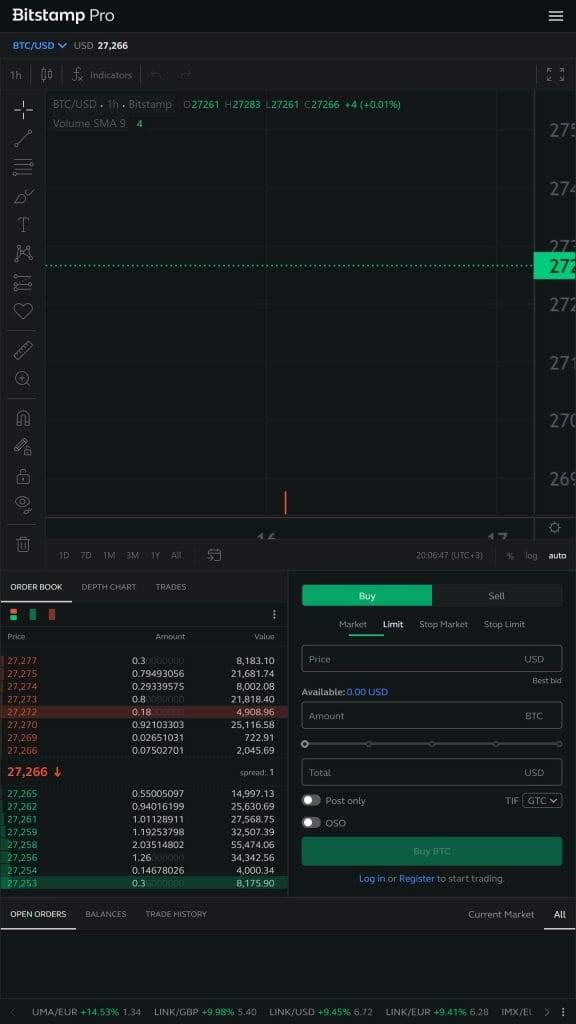
Task: Select the crosshair cursor tool
Action: tap(23, 110)
